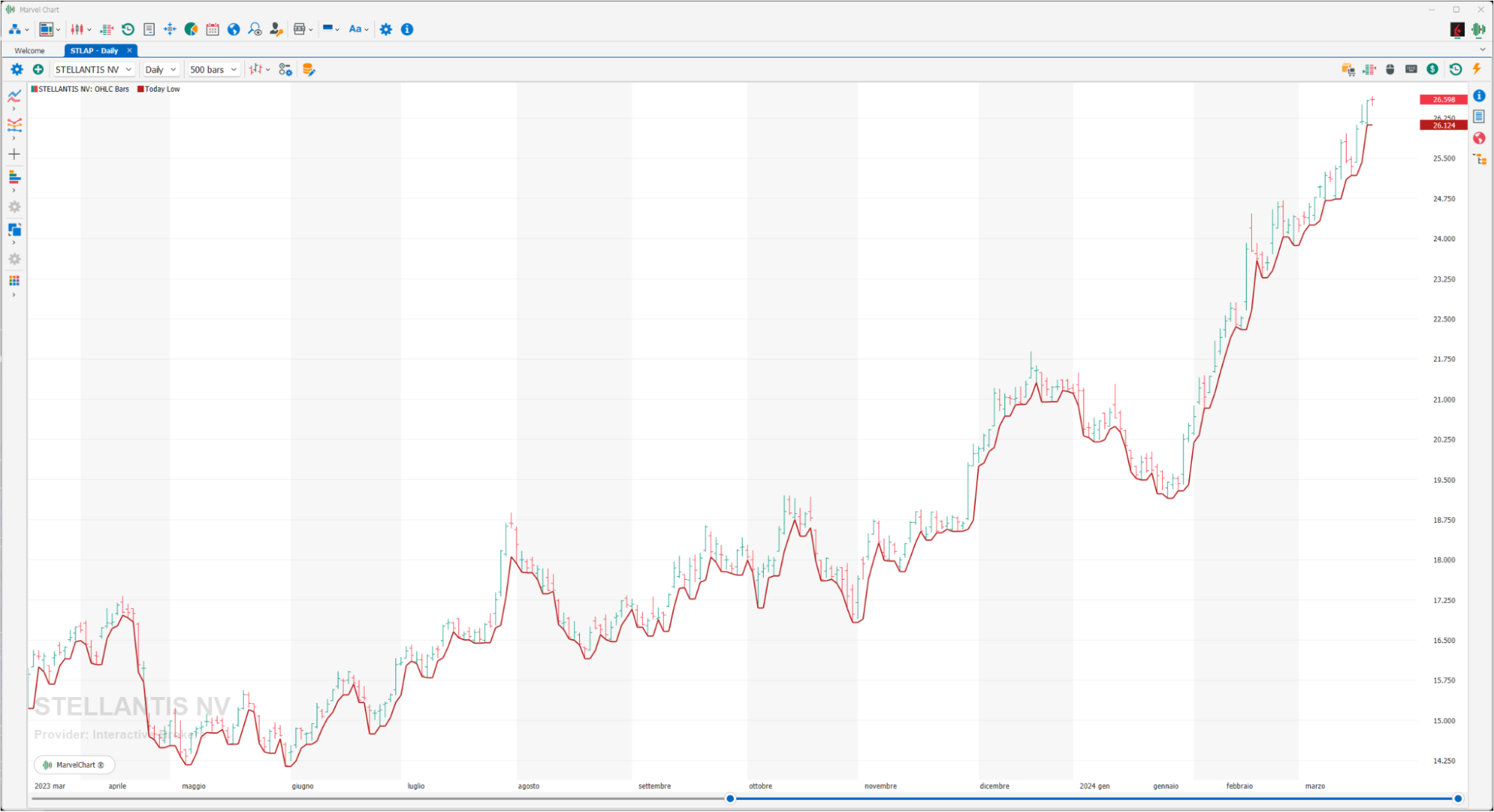Click the history clock icon in toolbar

pos(128,29)
